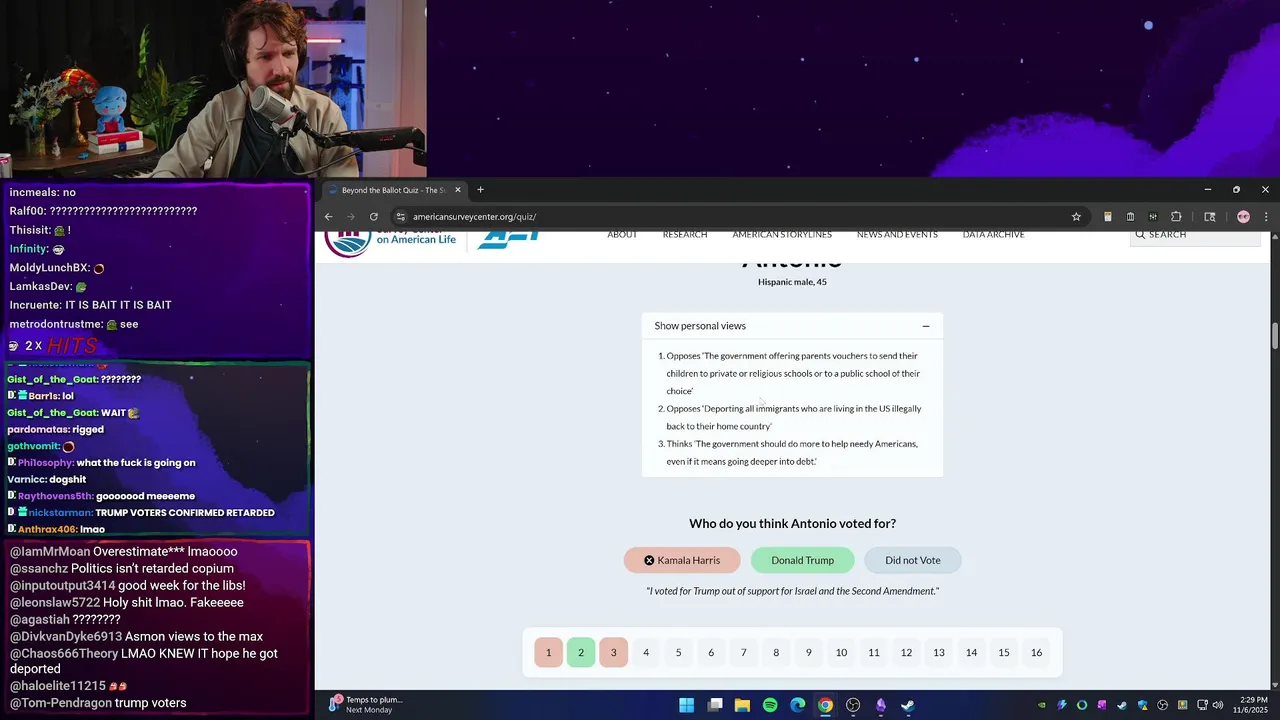
Task: Click the magnifier icon in site search
Action: click(x=1140, y=235)
